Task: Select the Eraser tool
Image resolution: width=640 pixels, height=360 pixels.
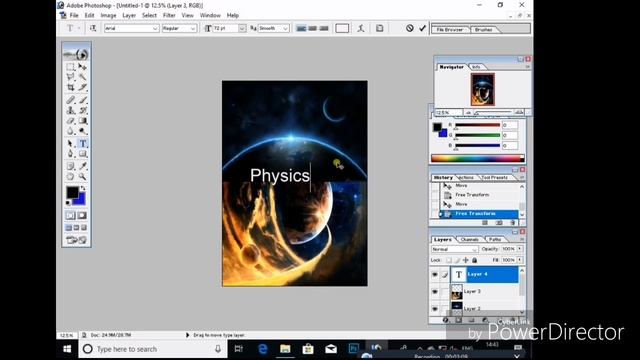Action: 70,121
